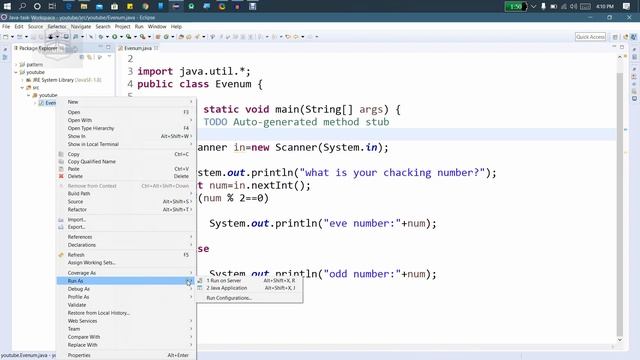The height and width of the screenshot is (360, 640).
Task: Open File Explorer from the taskbar
Action: (x=84, y=6)
